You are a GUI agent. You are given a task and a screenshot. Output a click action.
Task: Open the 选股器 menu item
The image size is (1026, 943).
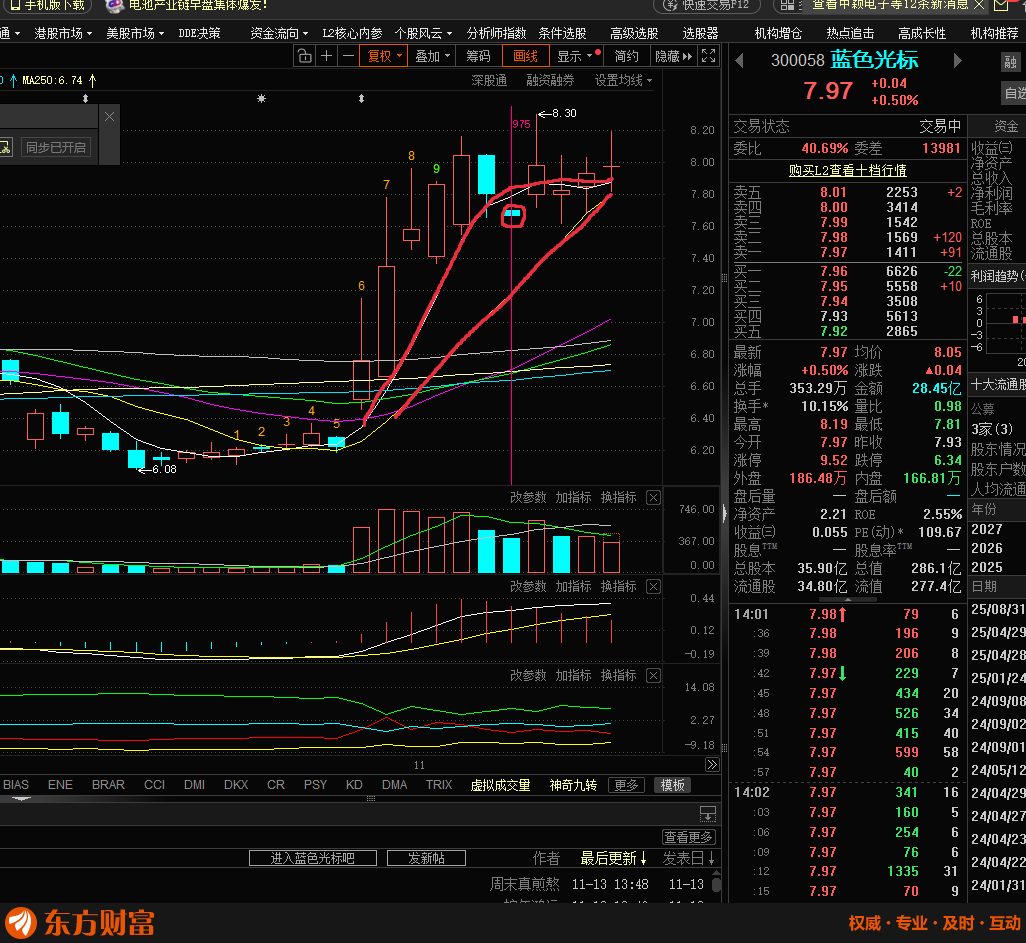point(700,33)
